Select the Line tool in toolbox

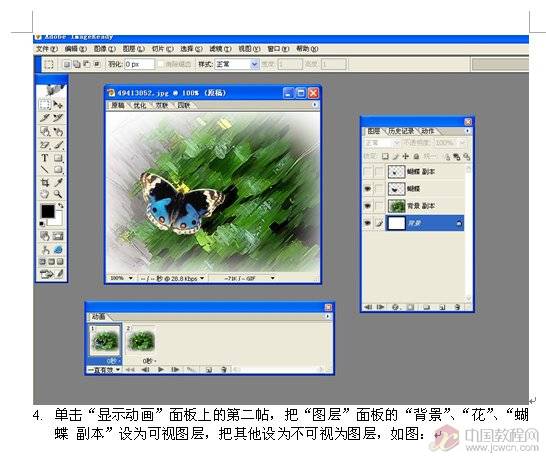click(x=45, y=170)
